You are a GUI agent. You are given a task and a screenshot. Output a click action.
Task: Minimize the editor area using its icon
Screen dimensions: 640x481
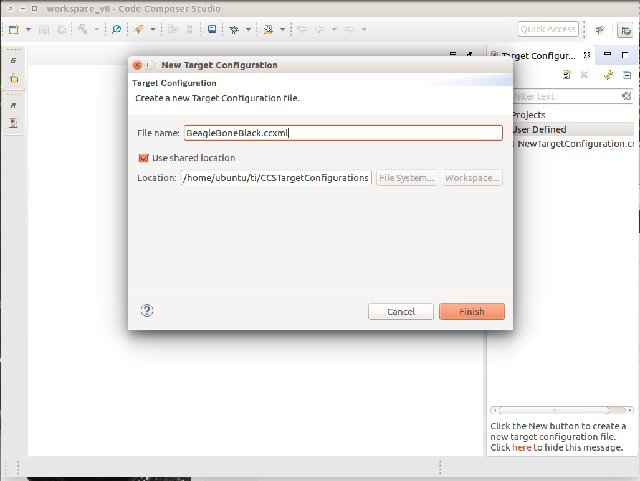pos(453,53)
